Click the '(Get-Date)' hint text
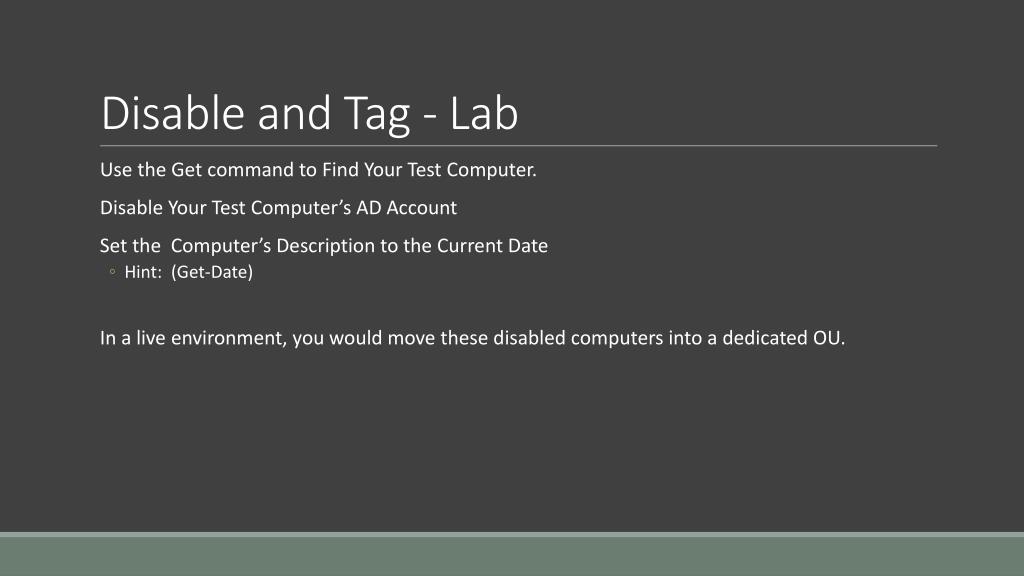 (x=212, y=272)
